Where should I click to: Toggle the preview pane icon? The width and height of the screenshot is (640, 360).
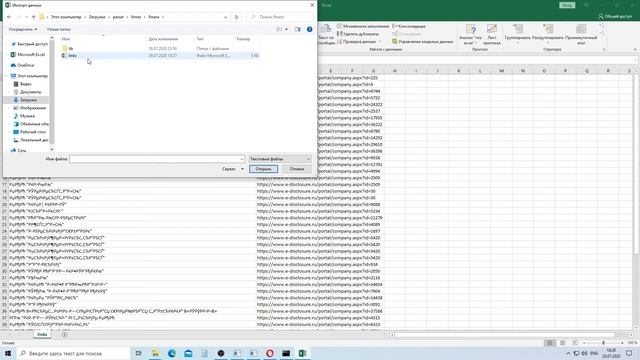298,29
